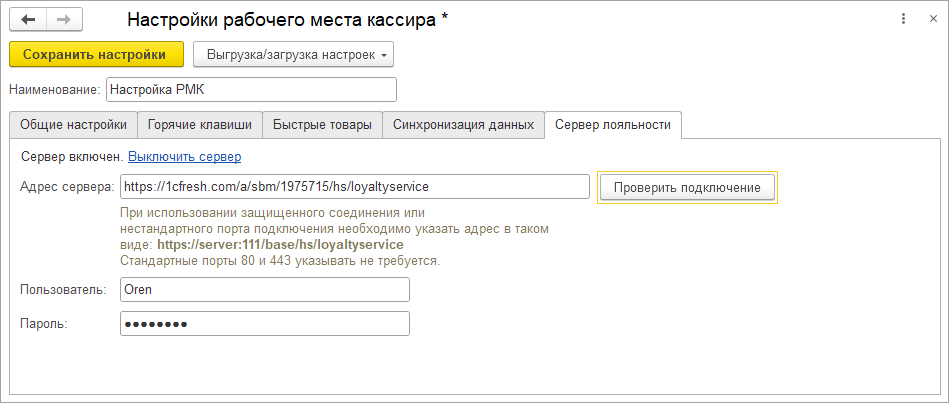Click the example server address hint text
949x403 pixels.
pyautogui.click(x=280, y=244)
